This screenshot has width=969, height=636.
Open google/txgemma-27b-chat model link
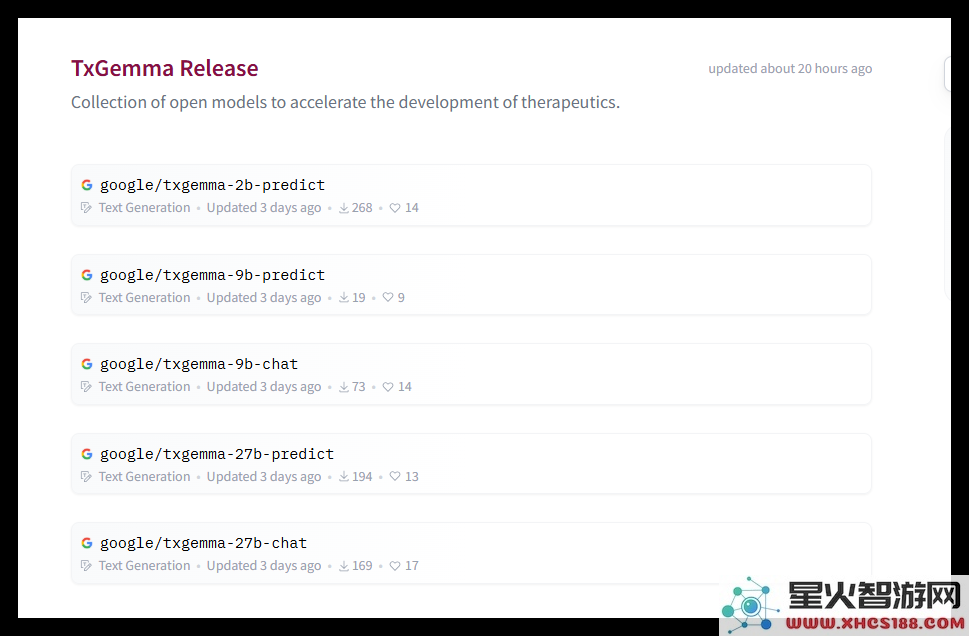click(203, 543)
